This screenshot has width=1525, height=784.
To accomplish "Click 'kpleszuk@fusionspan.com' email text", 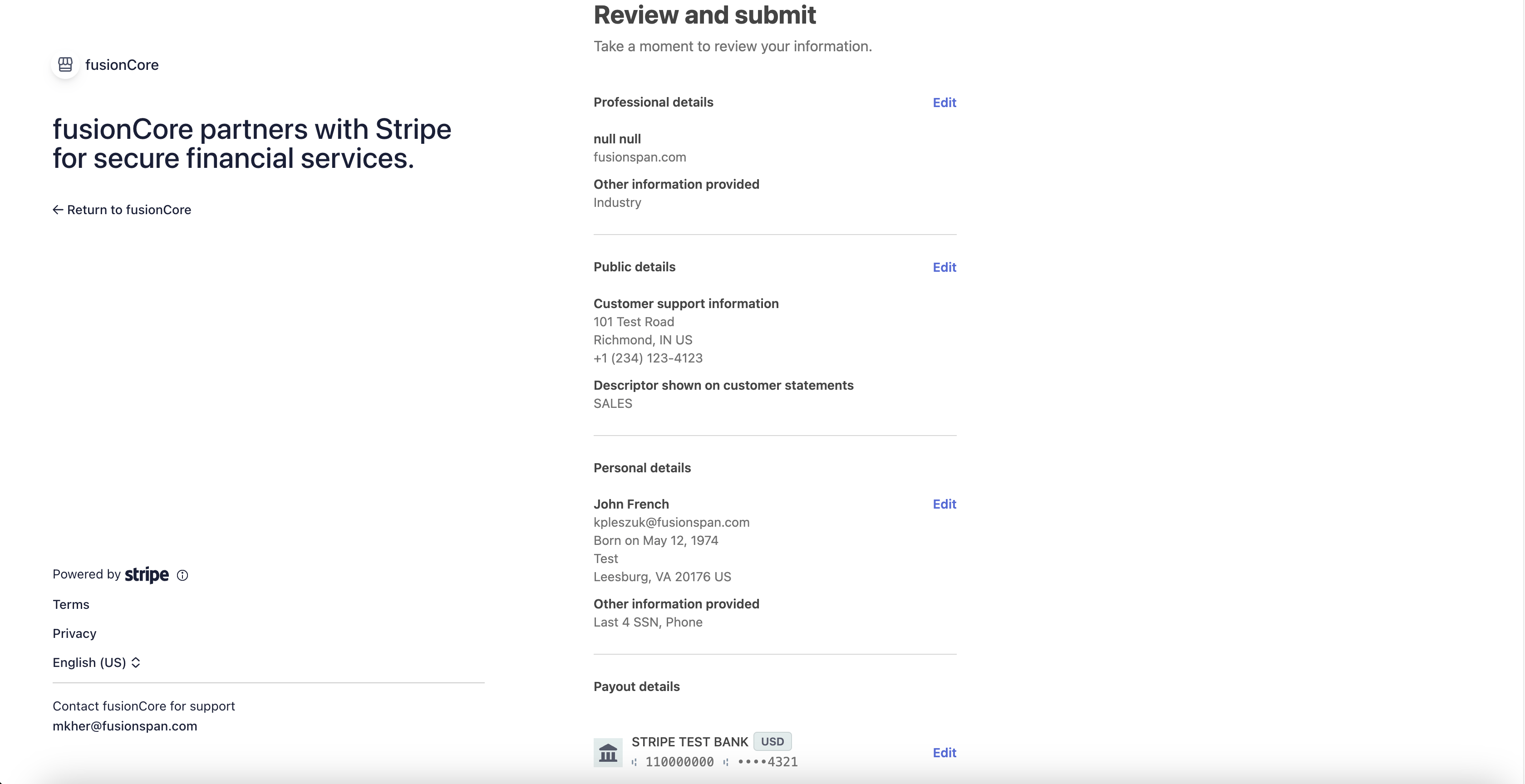I will tap(672, 522).
